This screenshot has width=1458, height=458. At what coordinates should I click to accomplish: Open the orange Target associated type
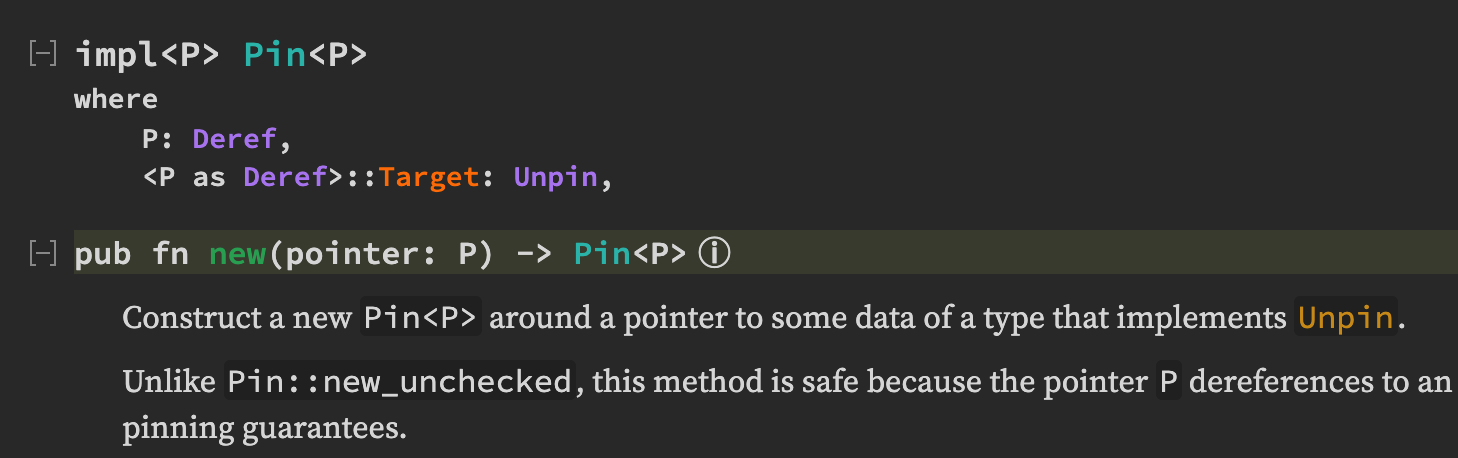pyautogui.click(x=429, y=178)
